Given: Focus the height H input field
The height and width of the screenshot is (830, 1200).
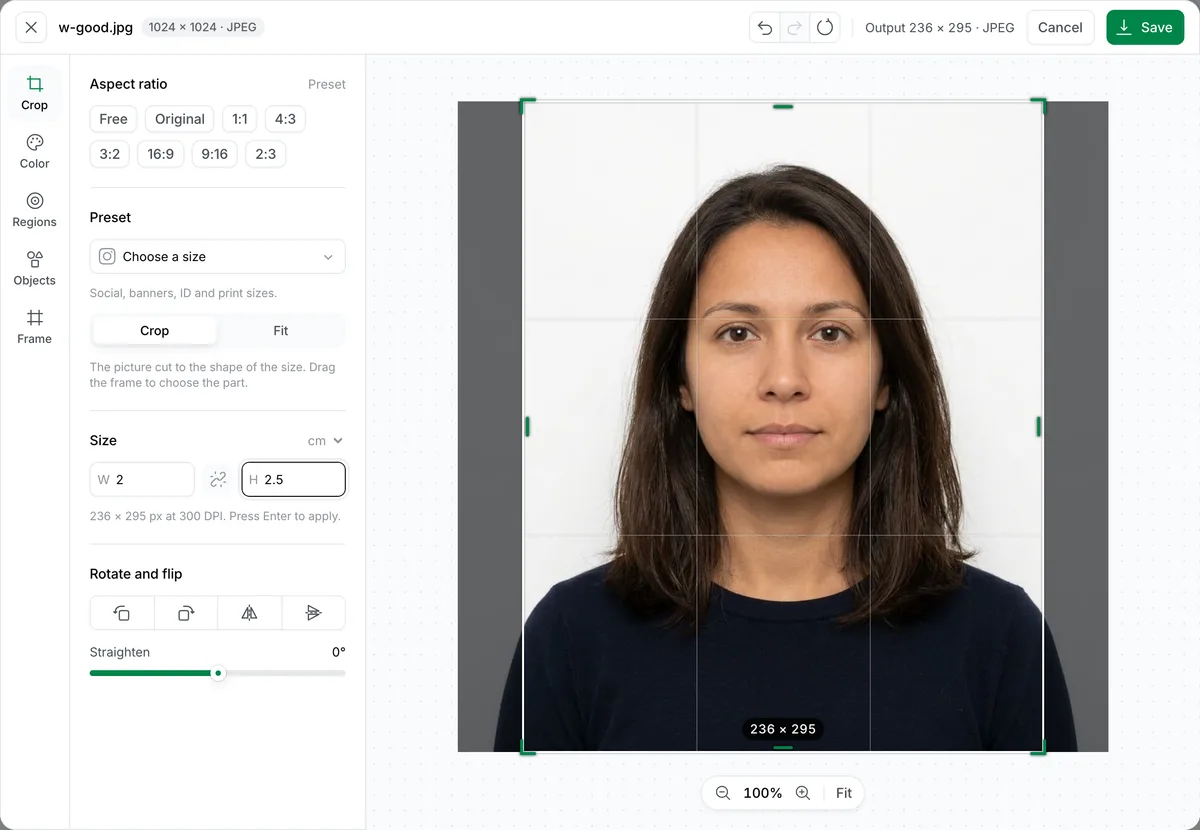Looking at the screenshot, I should [293, 479].
